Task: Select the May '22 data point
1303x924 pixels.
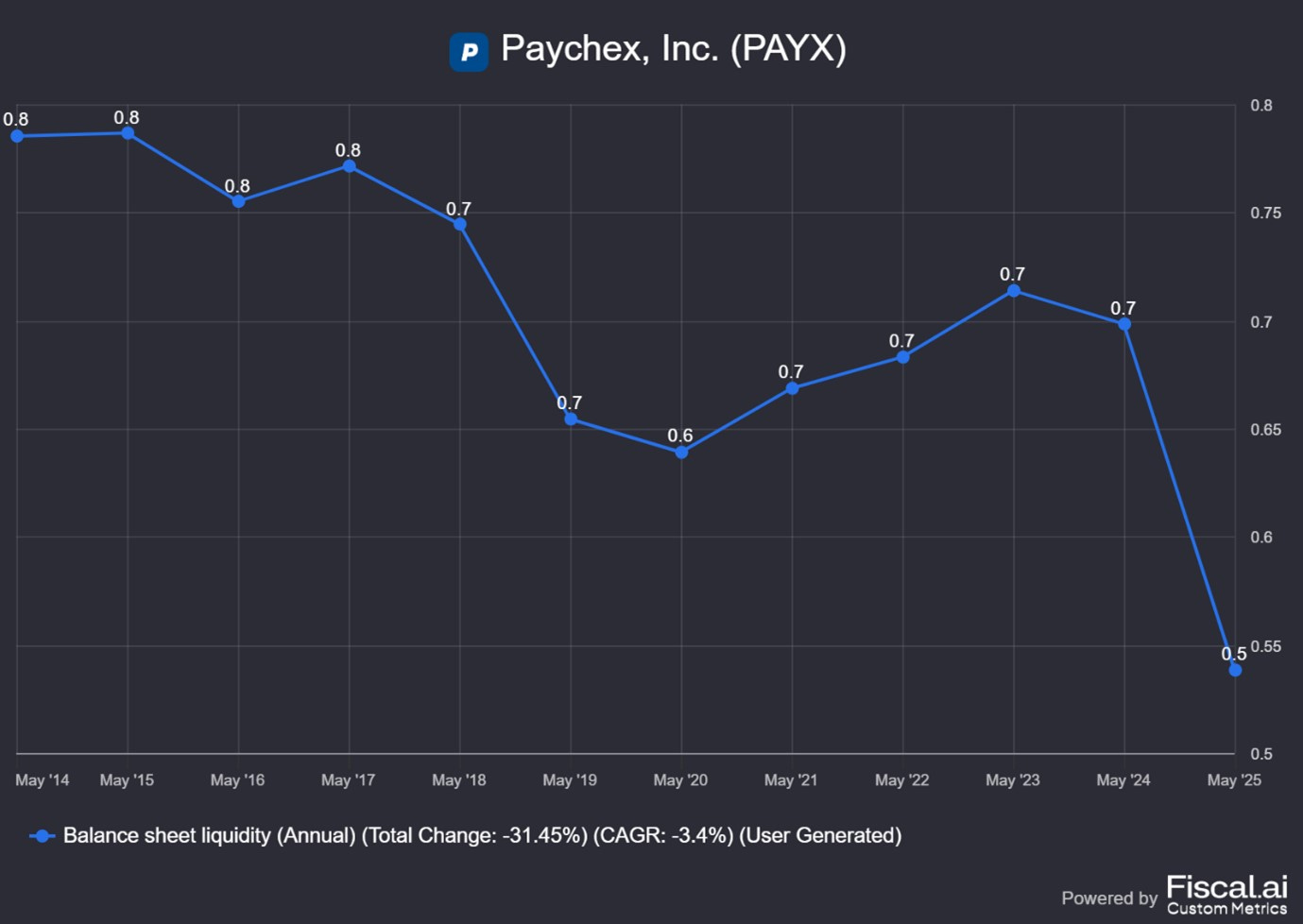Action: (x=903, y=357)
